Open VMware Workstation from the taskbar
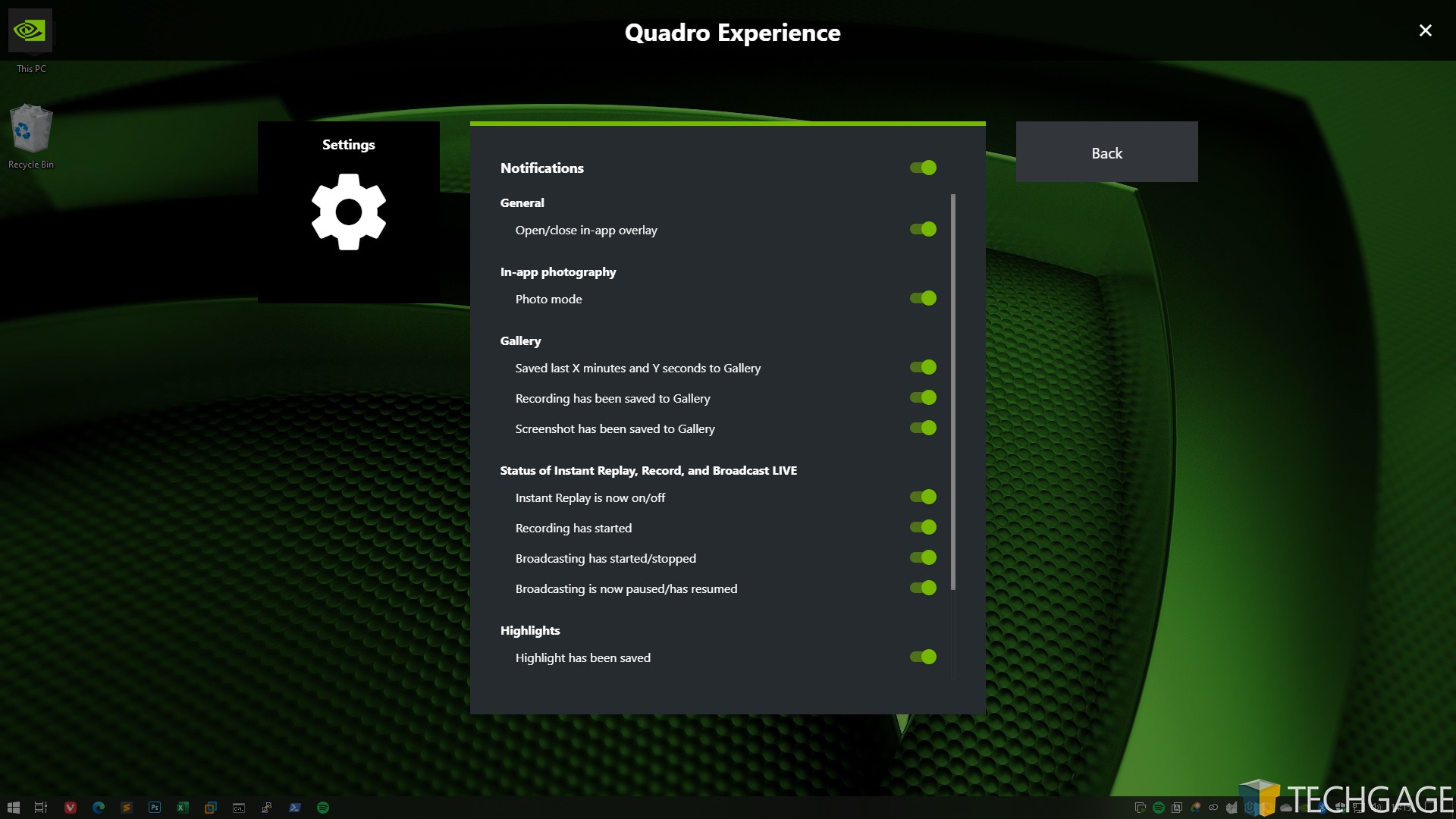 point(211,808)
